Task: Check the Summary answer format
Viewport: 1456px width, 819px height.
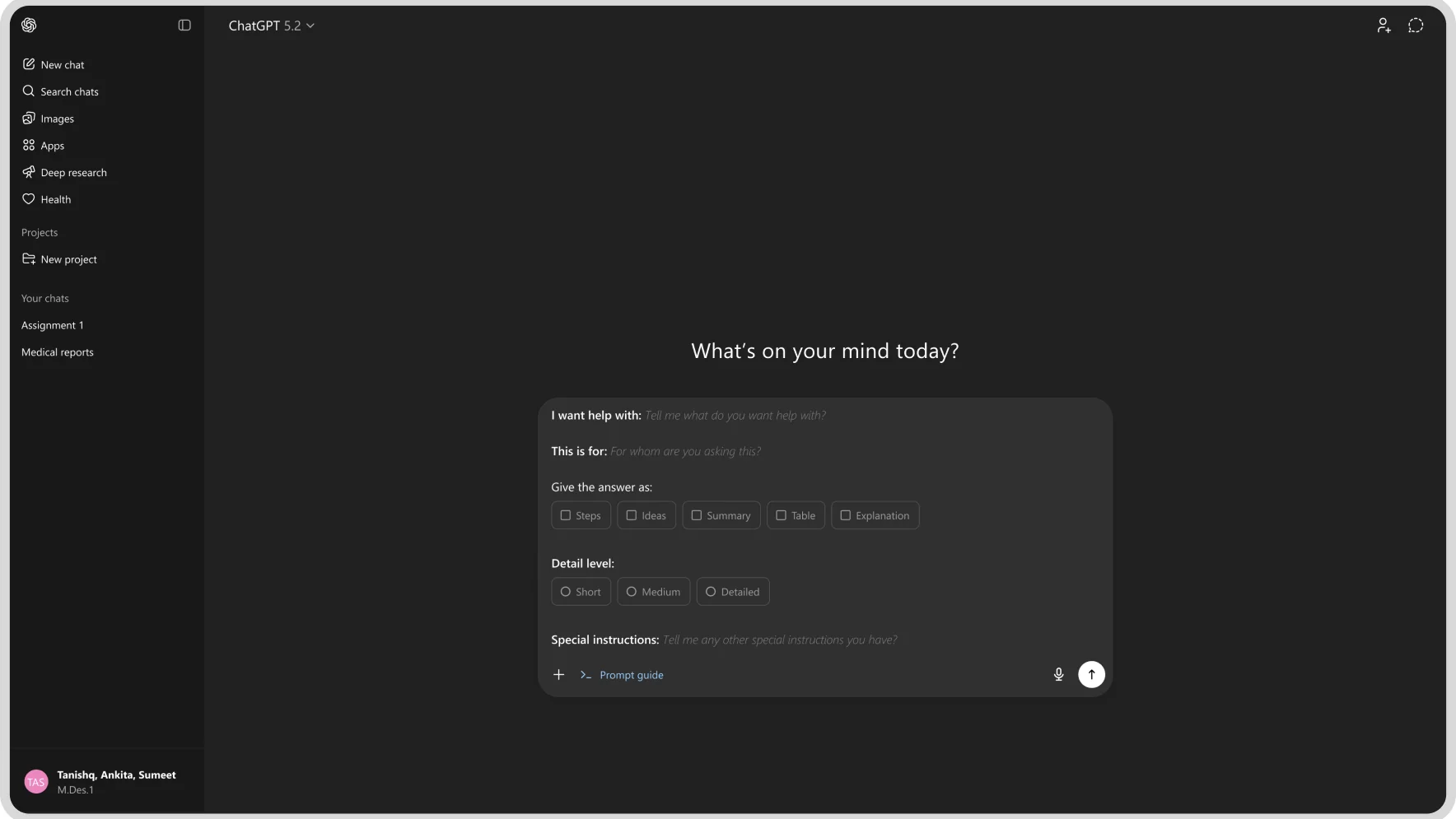Action: pyautogui.click(x=721, y=515)
